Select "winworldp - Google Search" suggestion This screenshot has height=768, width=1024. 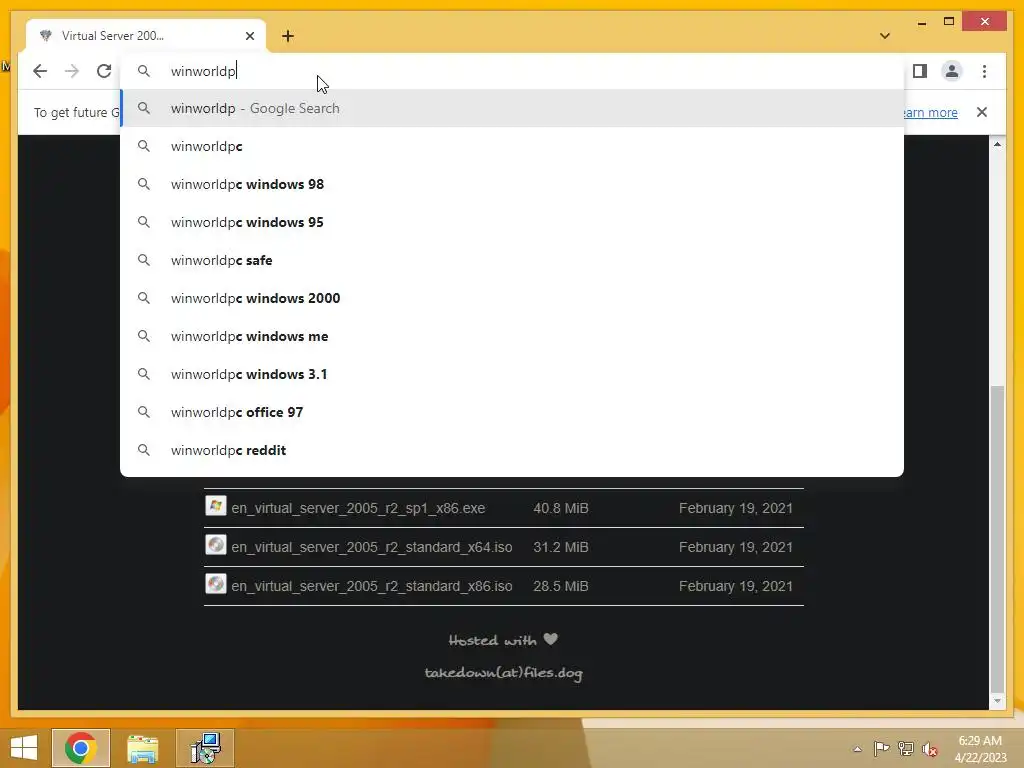[x=512, y=108]
